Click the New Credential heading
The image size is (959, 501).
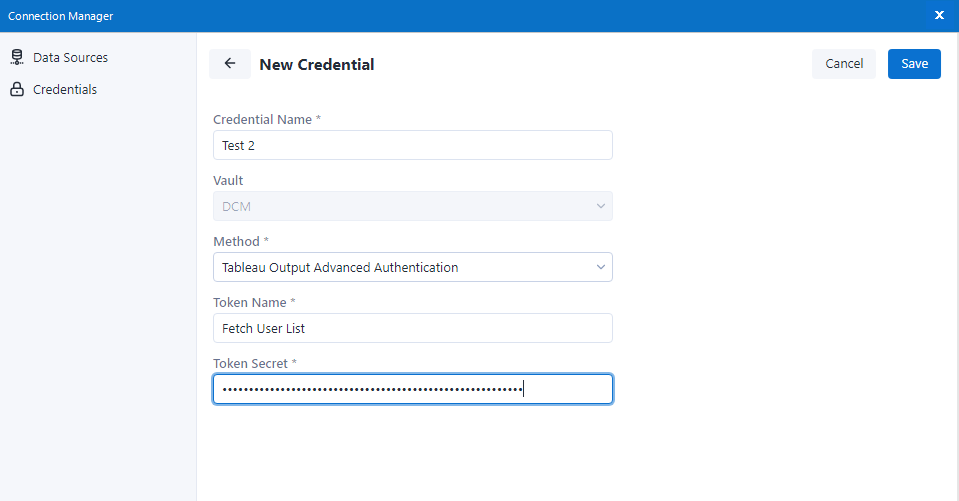click(317, 64)
